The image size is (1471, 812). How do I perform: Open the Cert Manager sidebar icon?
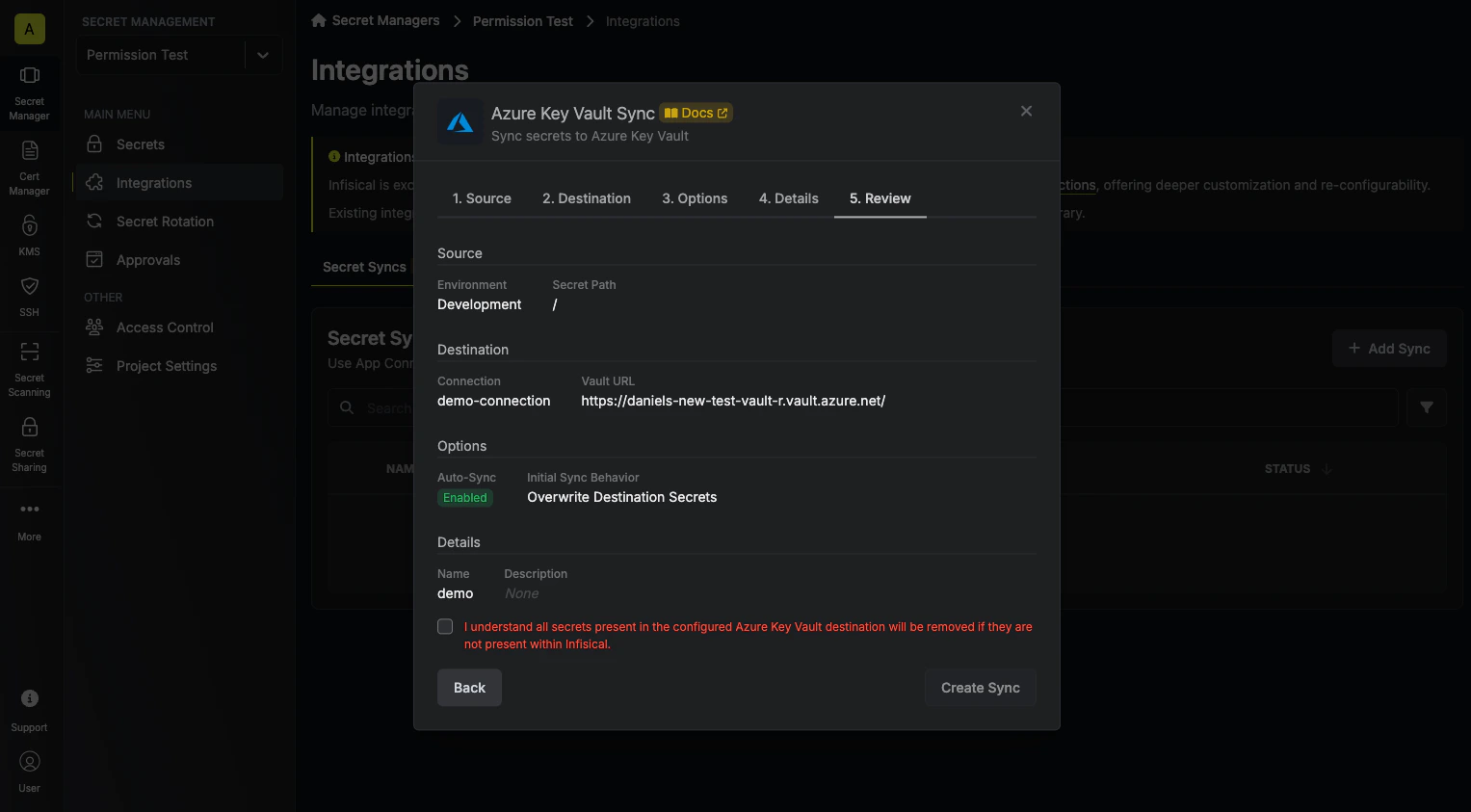[30, 150]
